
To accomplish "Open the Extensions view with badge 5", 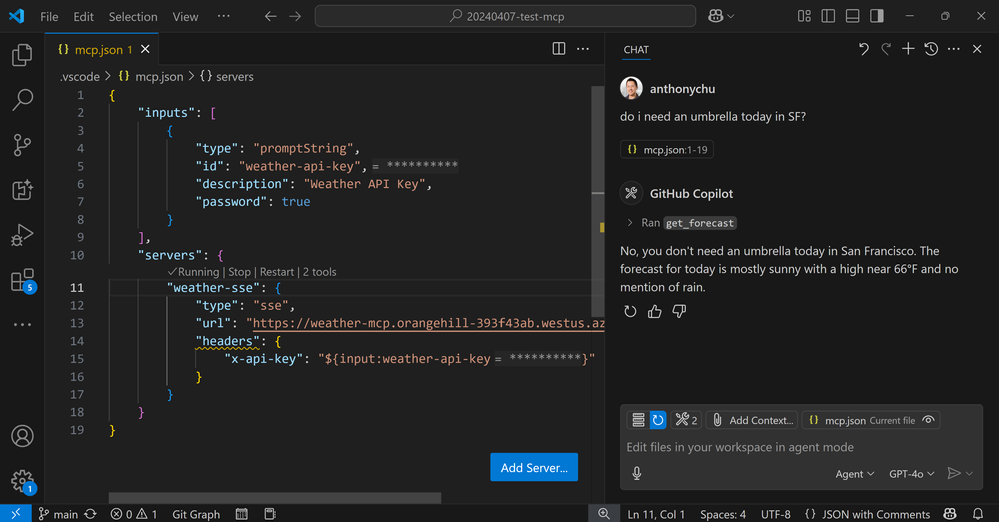I will coord(22,280).
